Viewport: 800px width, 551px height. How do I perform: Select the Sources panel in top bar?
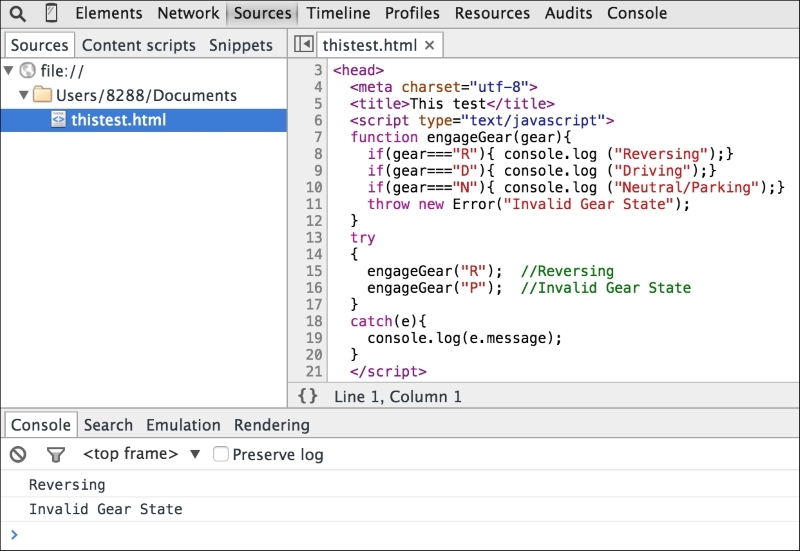[x=262, y=13]
